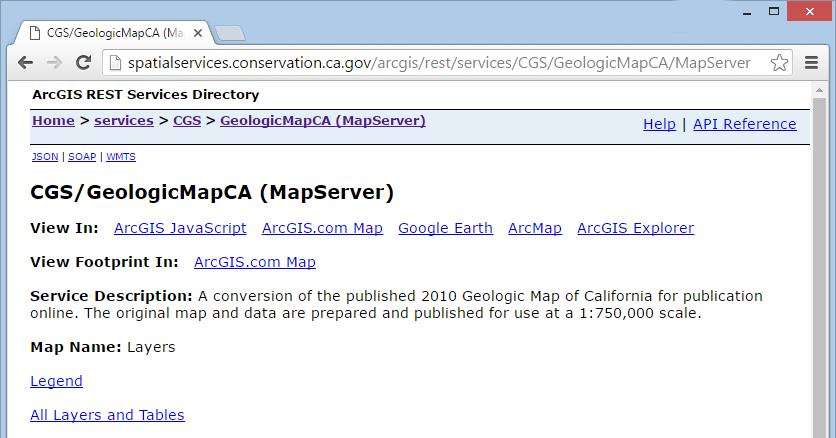Open a new tab with the blank tab button
Viewport: 836px width, 438px height.
click(x=230, y=33)
